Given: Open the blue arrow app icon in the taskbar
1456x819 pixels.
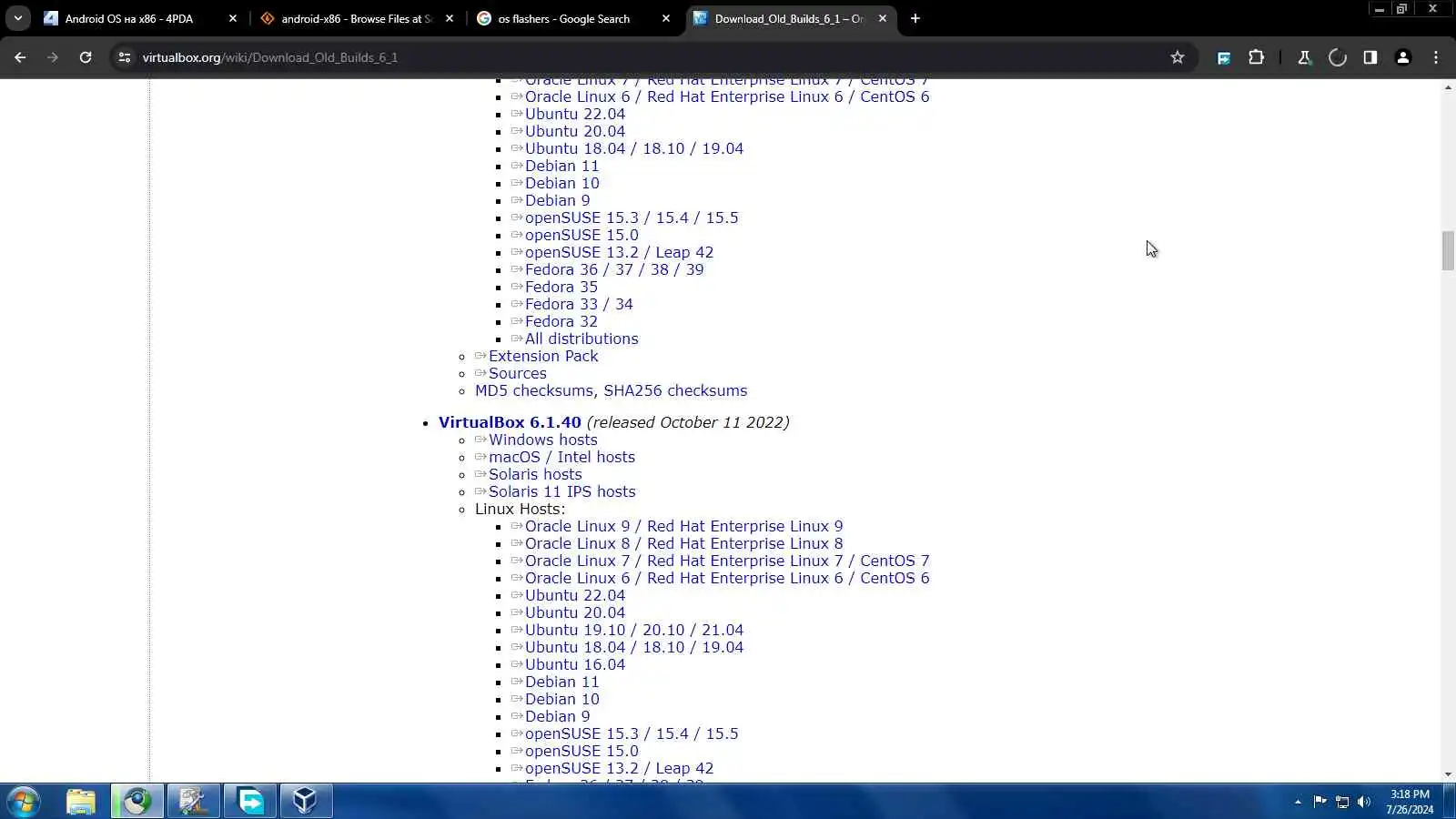Looking at the screenshot, I should point(250,802).
